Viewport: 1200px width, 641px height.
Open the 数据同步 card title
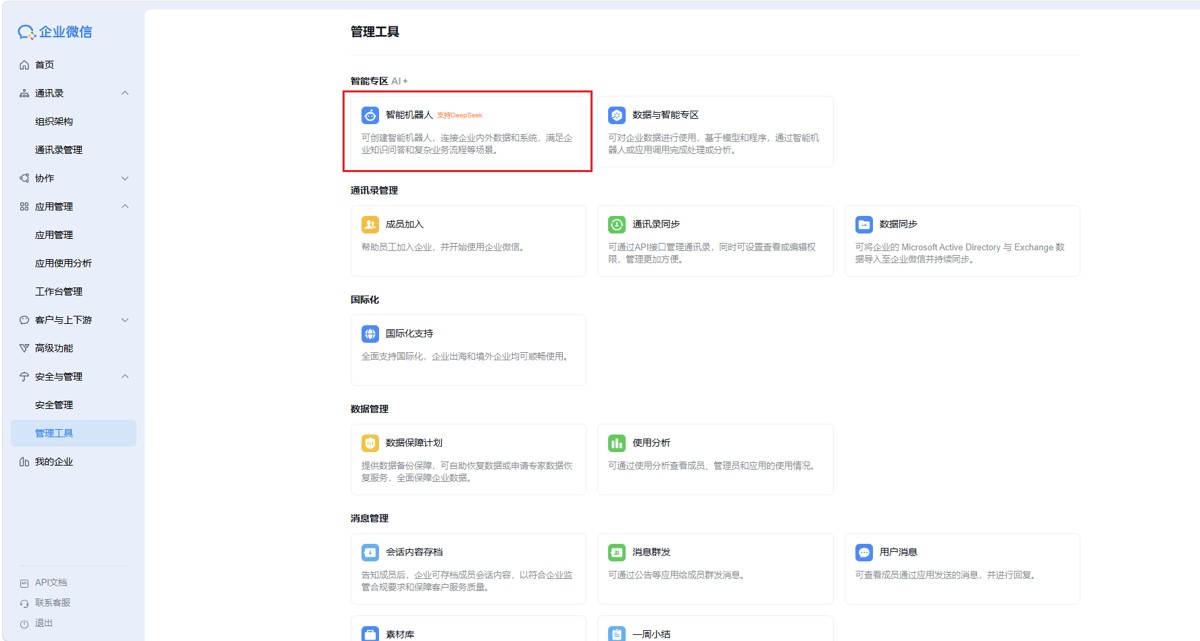click(x=898, y=225)
